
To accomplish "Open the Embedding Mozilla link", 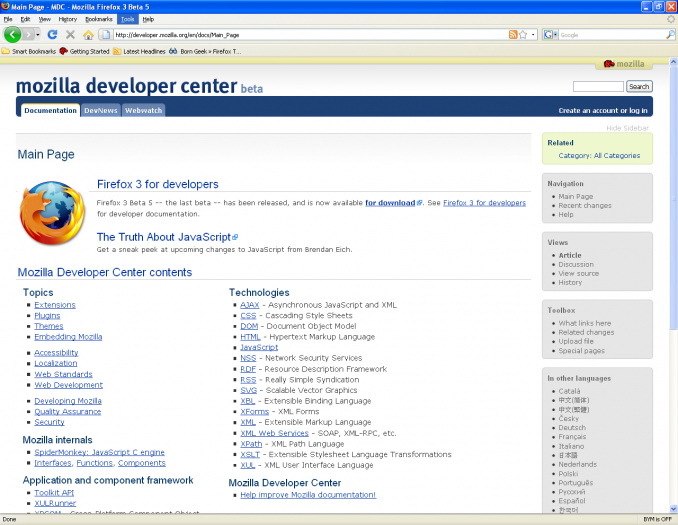I will (68, 337).
